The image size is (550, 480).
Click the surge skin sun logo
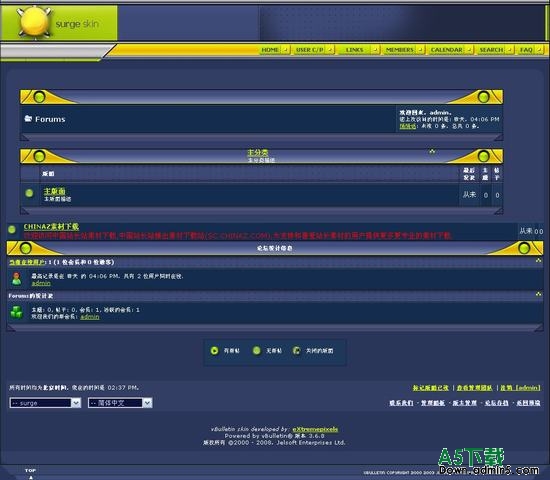tap(34, 21)
